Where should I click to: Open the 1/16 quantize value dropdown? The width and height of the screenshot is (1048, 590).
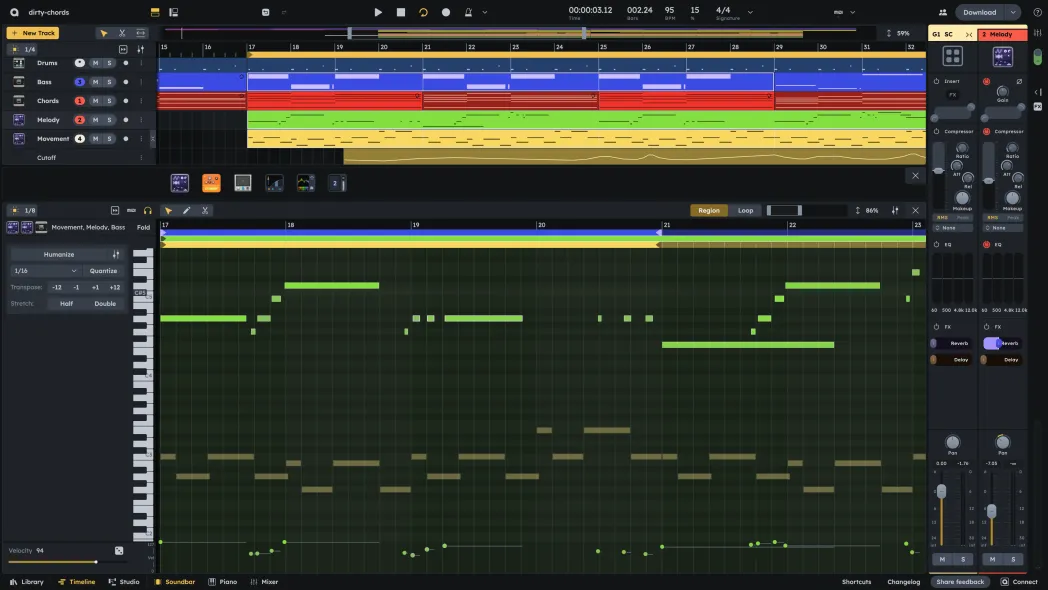[45, 271]
